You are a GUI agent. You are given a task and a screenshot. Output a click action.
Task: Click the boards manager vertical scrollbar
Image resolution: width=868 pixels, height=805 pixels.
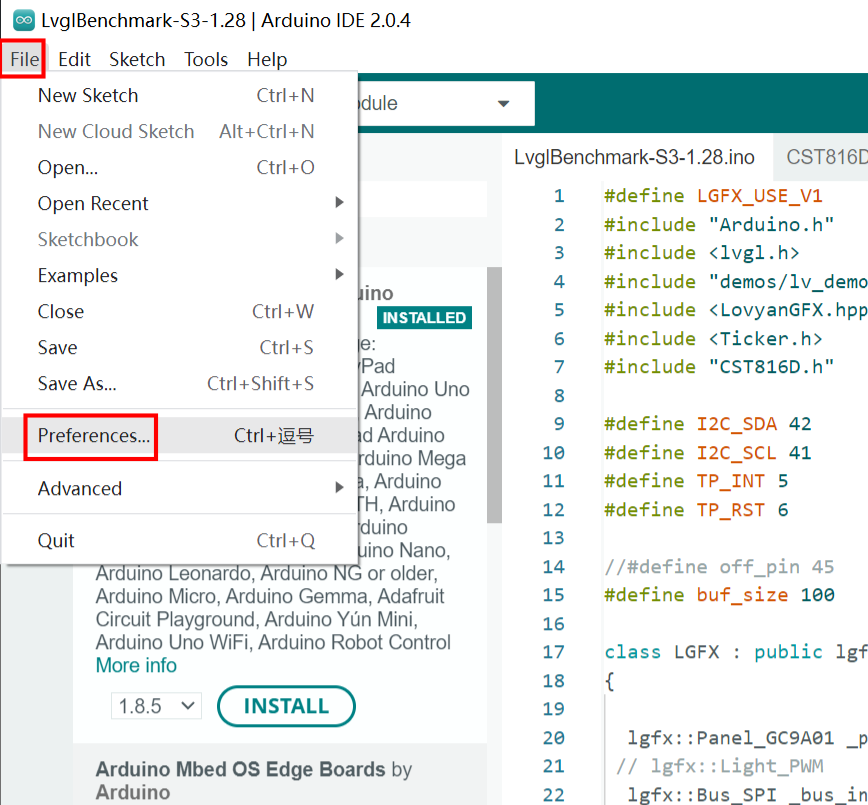tap(494, 395)
